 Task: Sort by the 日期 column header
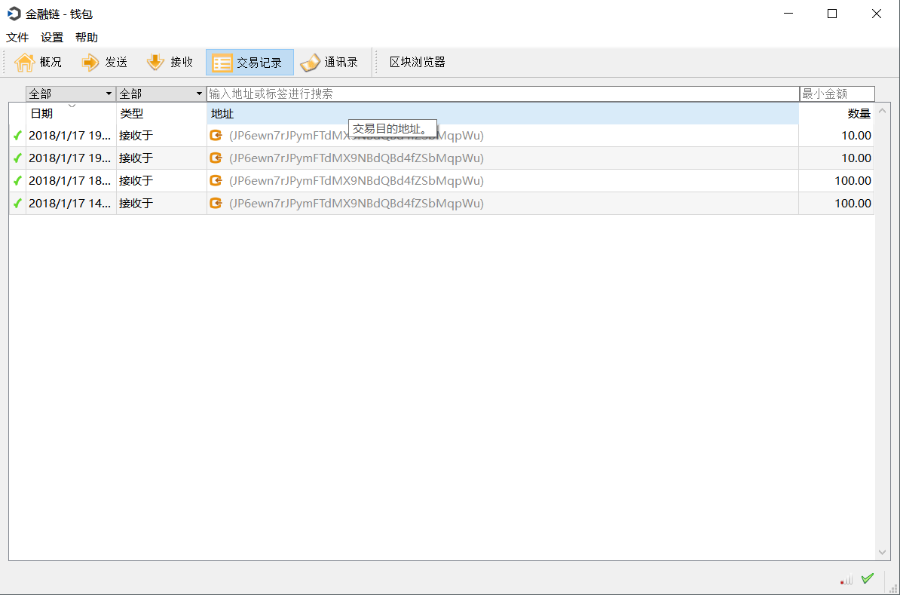coord(71,114)
